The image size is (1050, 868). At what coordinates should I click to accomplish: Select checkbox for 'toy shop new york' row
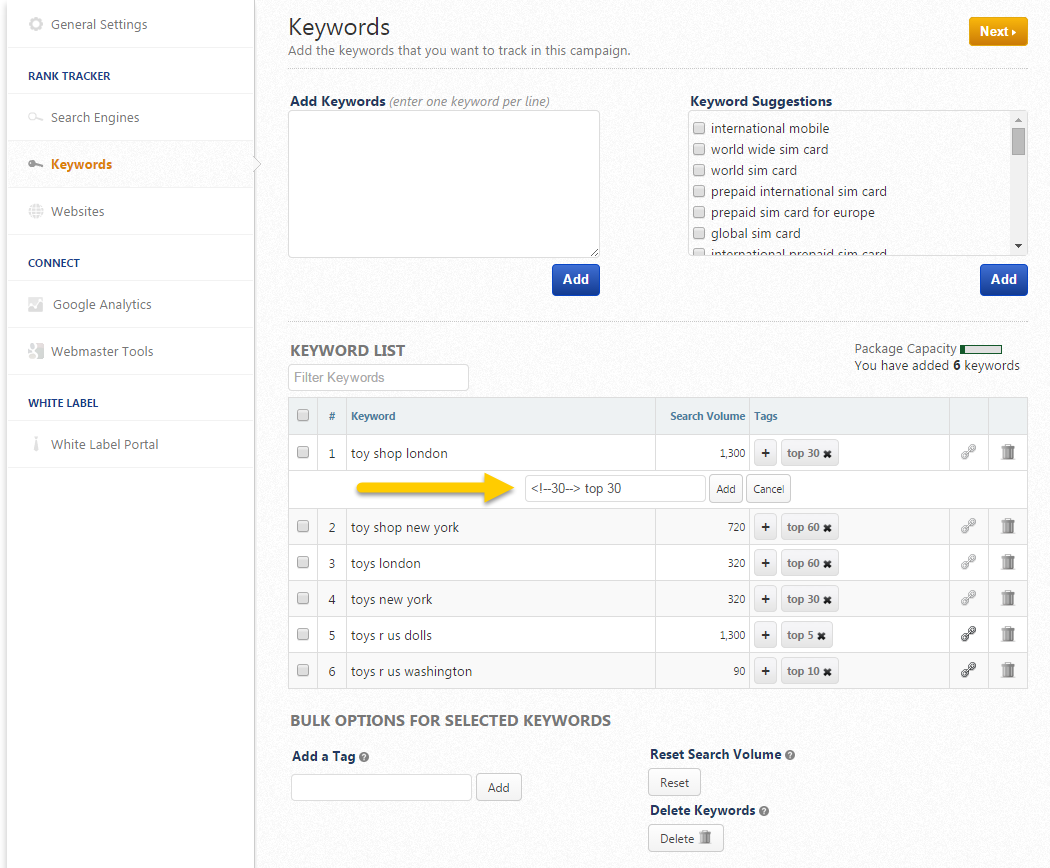(x=303, y=527)
